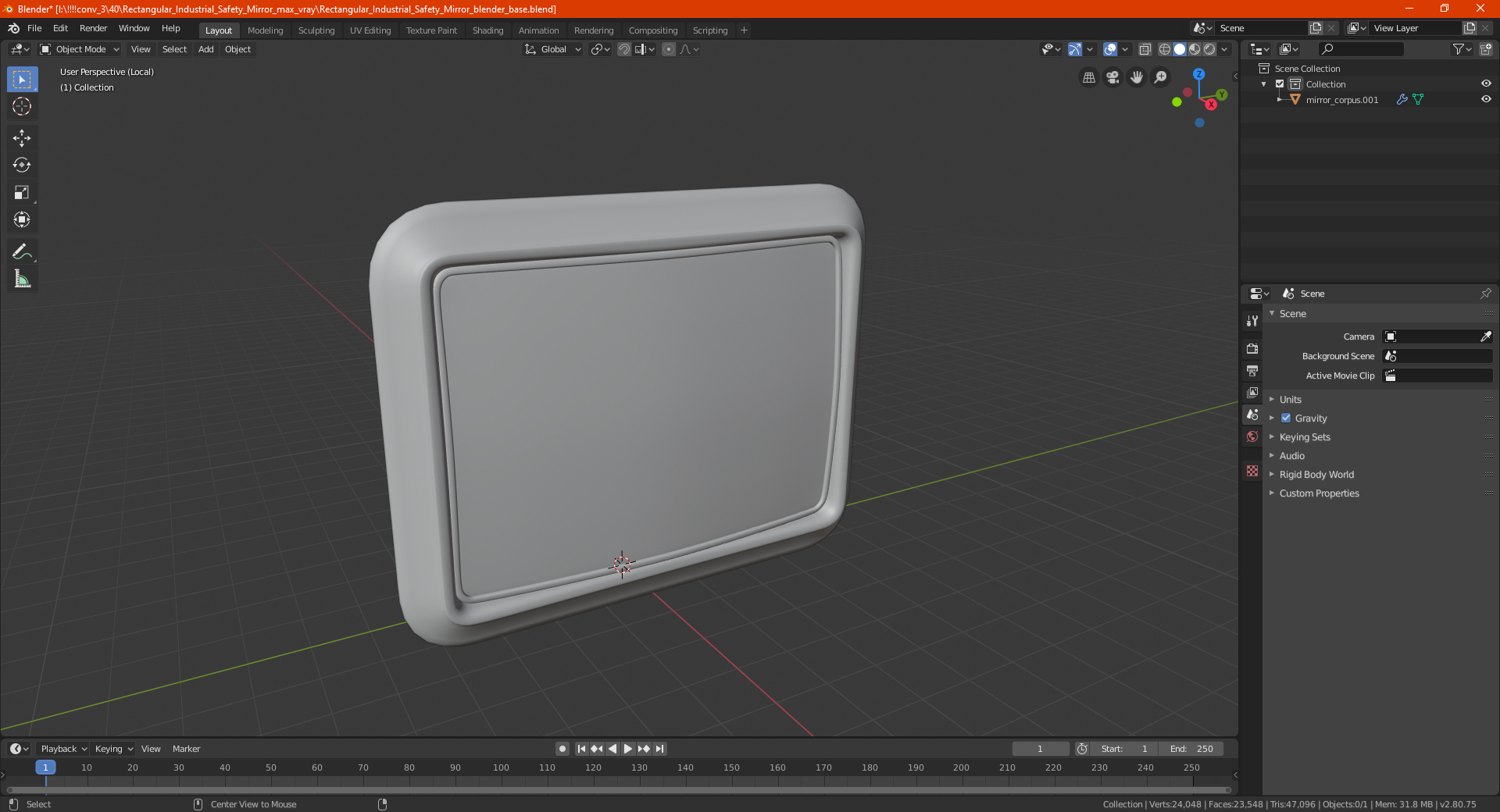This screenshot has width=1500, height=812.
Task: Toggle auto keying record button
Action: tap(562, 749)
